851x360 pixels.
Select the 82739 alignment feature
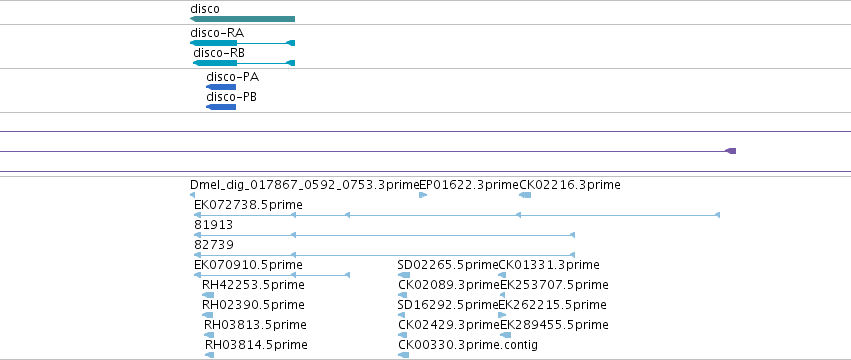(384, 255)
